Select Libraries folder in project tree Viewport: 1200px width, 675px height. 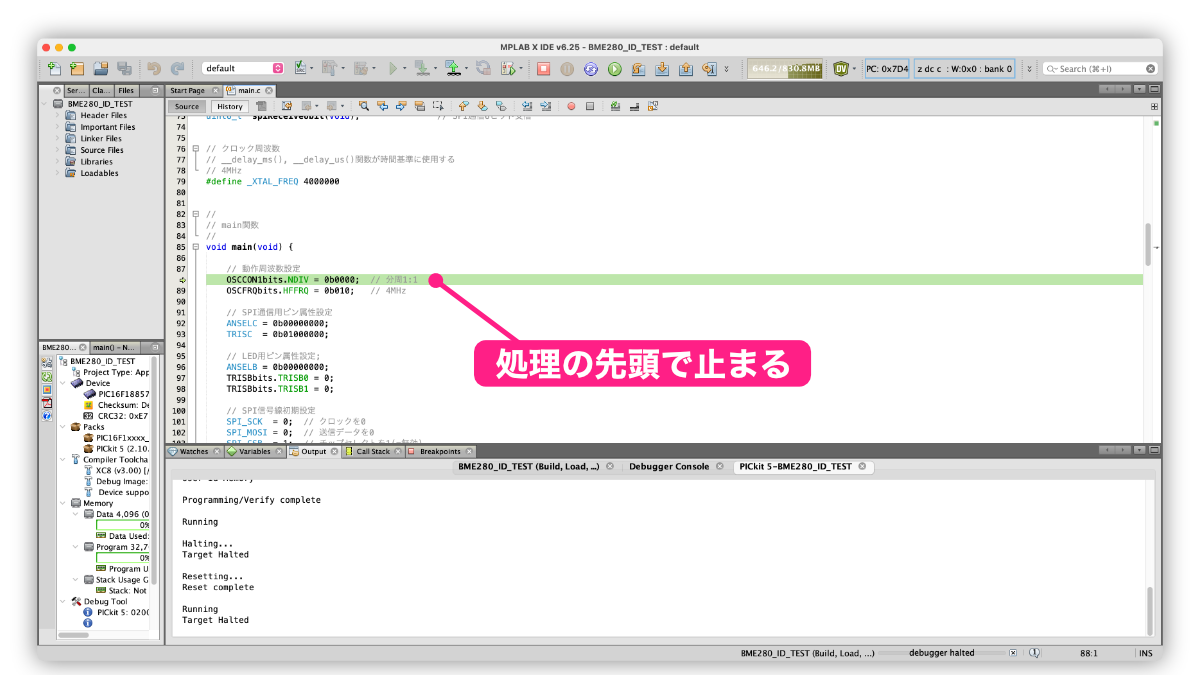96,161
